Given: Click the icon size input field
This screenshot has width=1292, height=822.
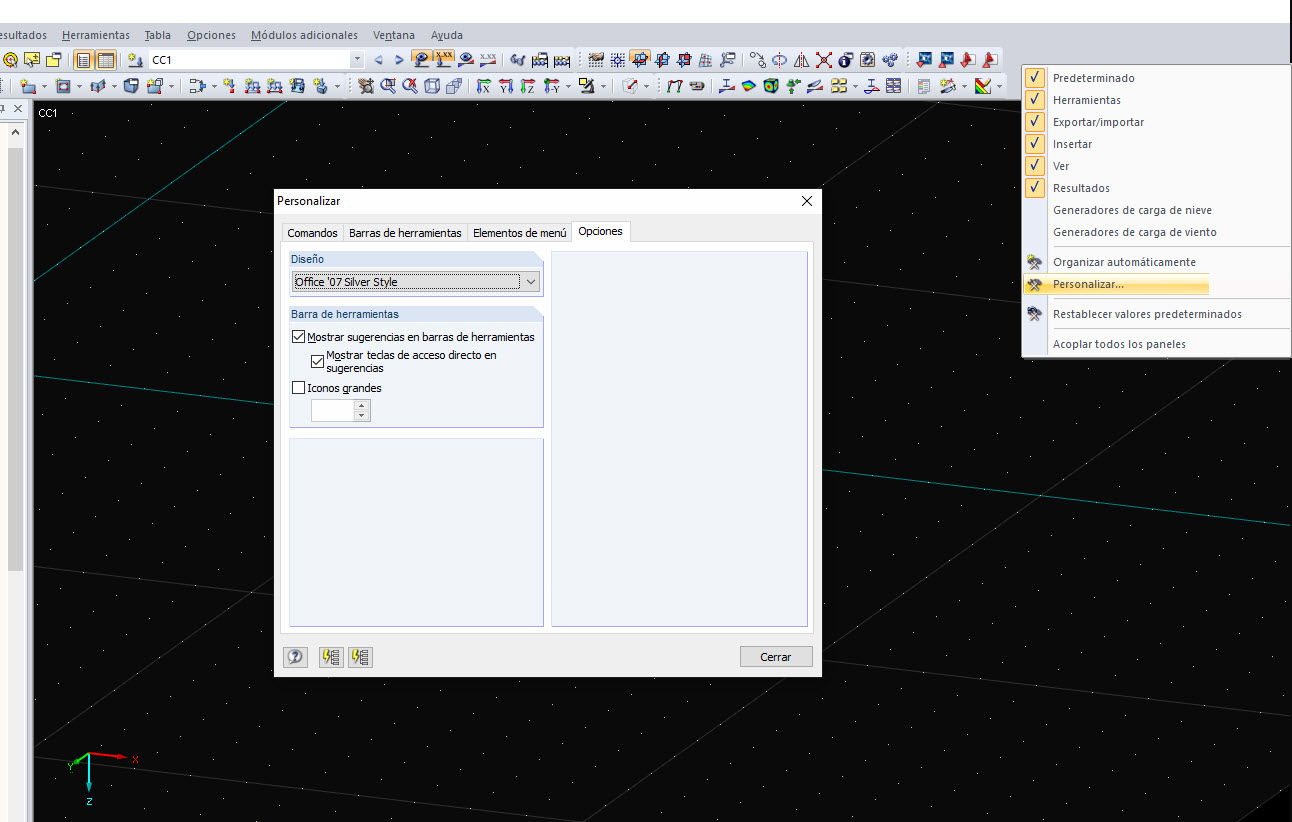Looking at the screenshot, I should 333,410.
